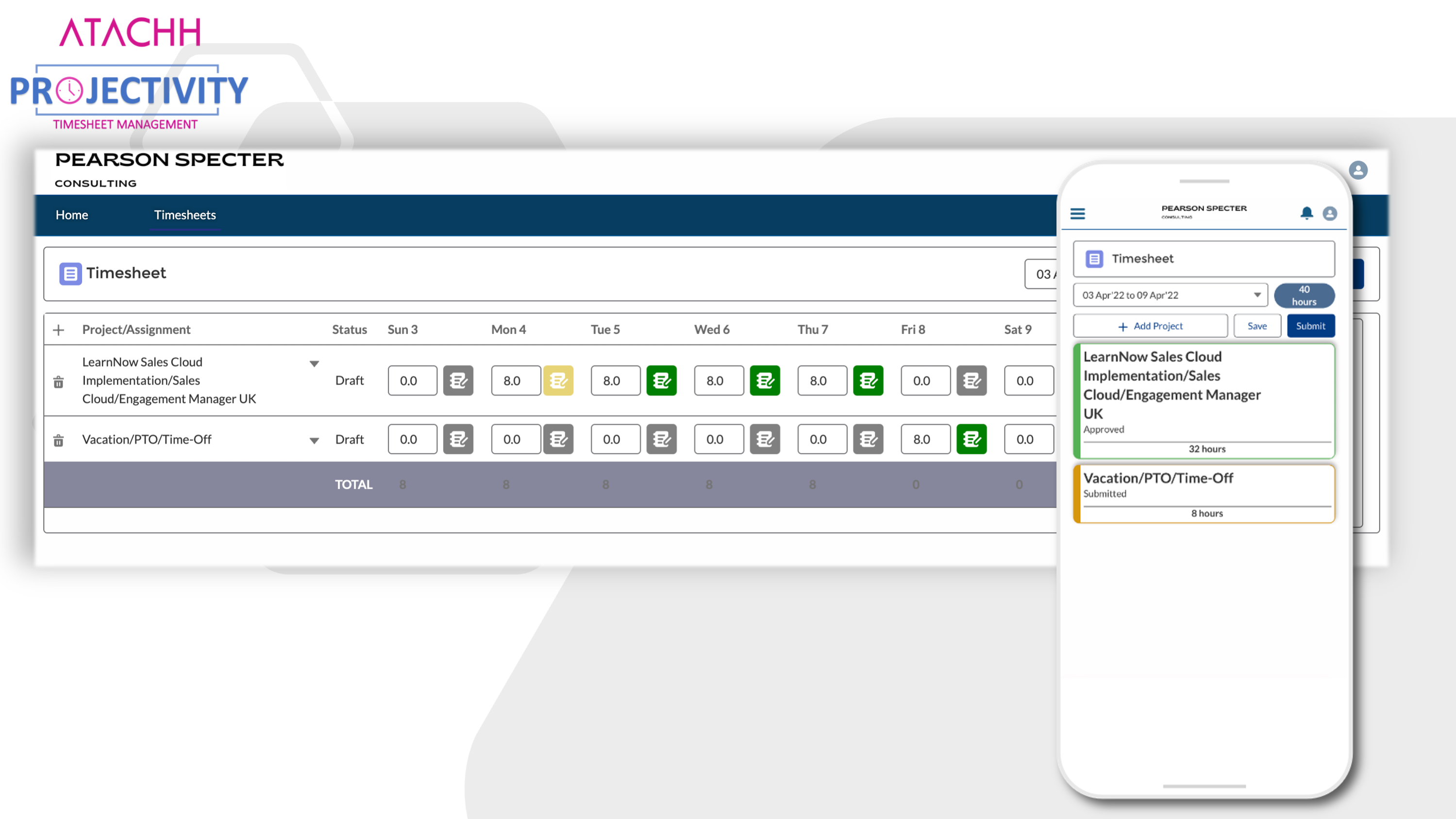Edit Saturday hours field in LearnNow row
This screenshot has width=1456, height=819.
pyautogui.click(x=1029, y=381)
